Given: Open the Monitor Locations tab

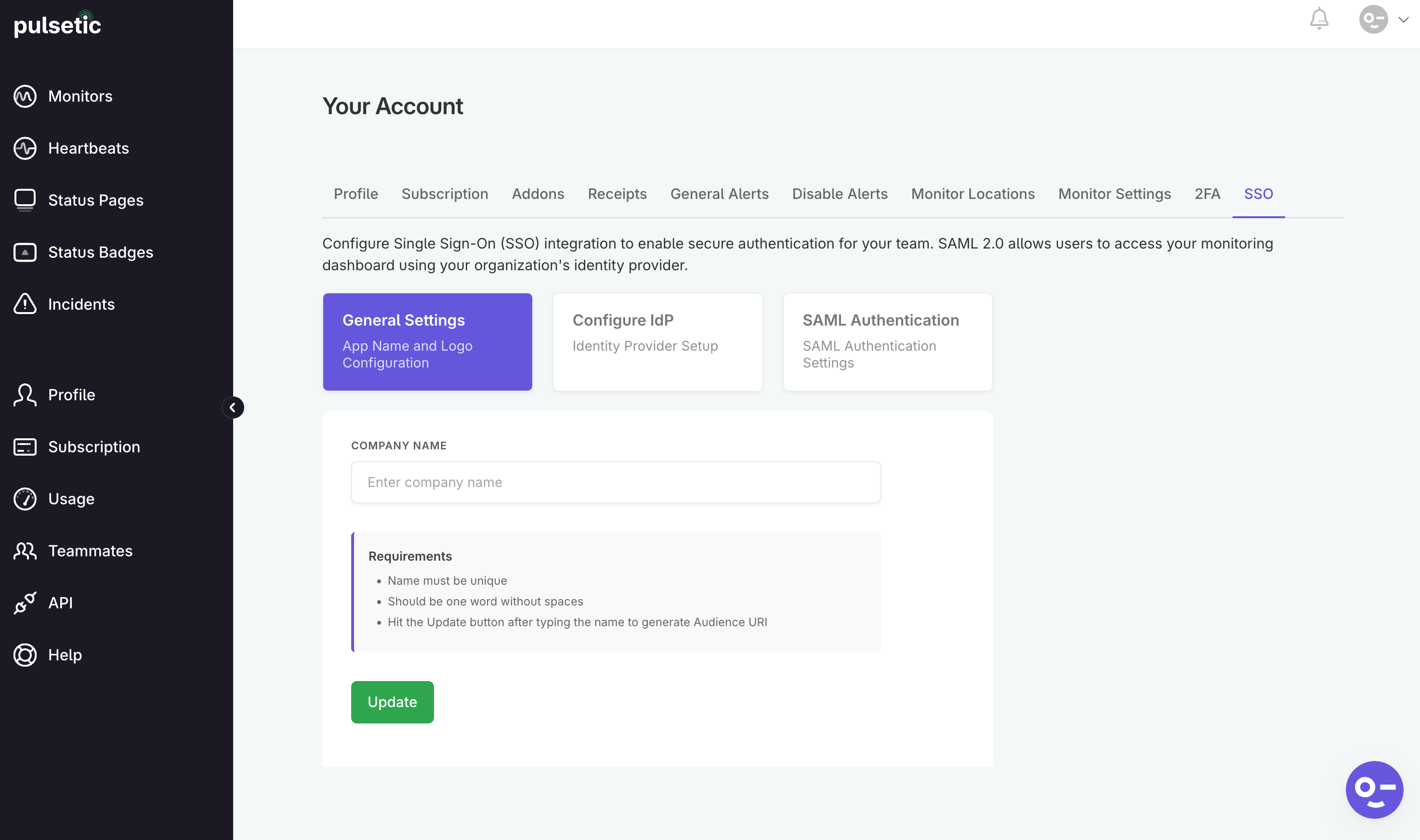Looking at the screenshot, I should point(973,194).
